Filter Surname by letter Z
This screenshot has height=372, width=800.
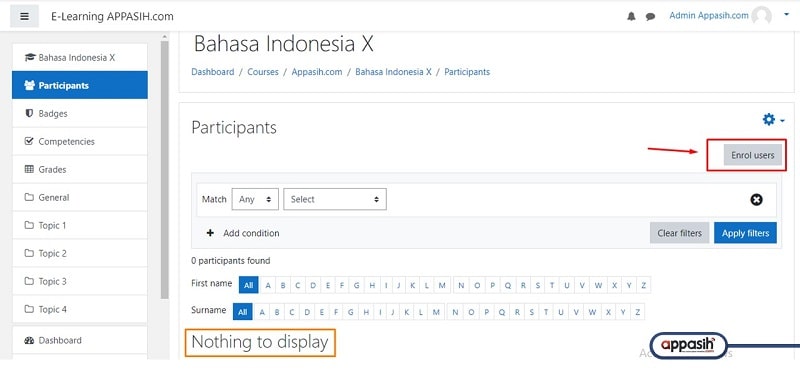point(638,312)
